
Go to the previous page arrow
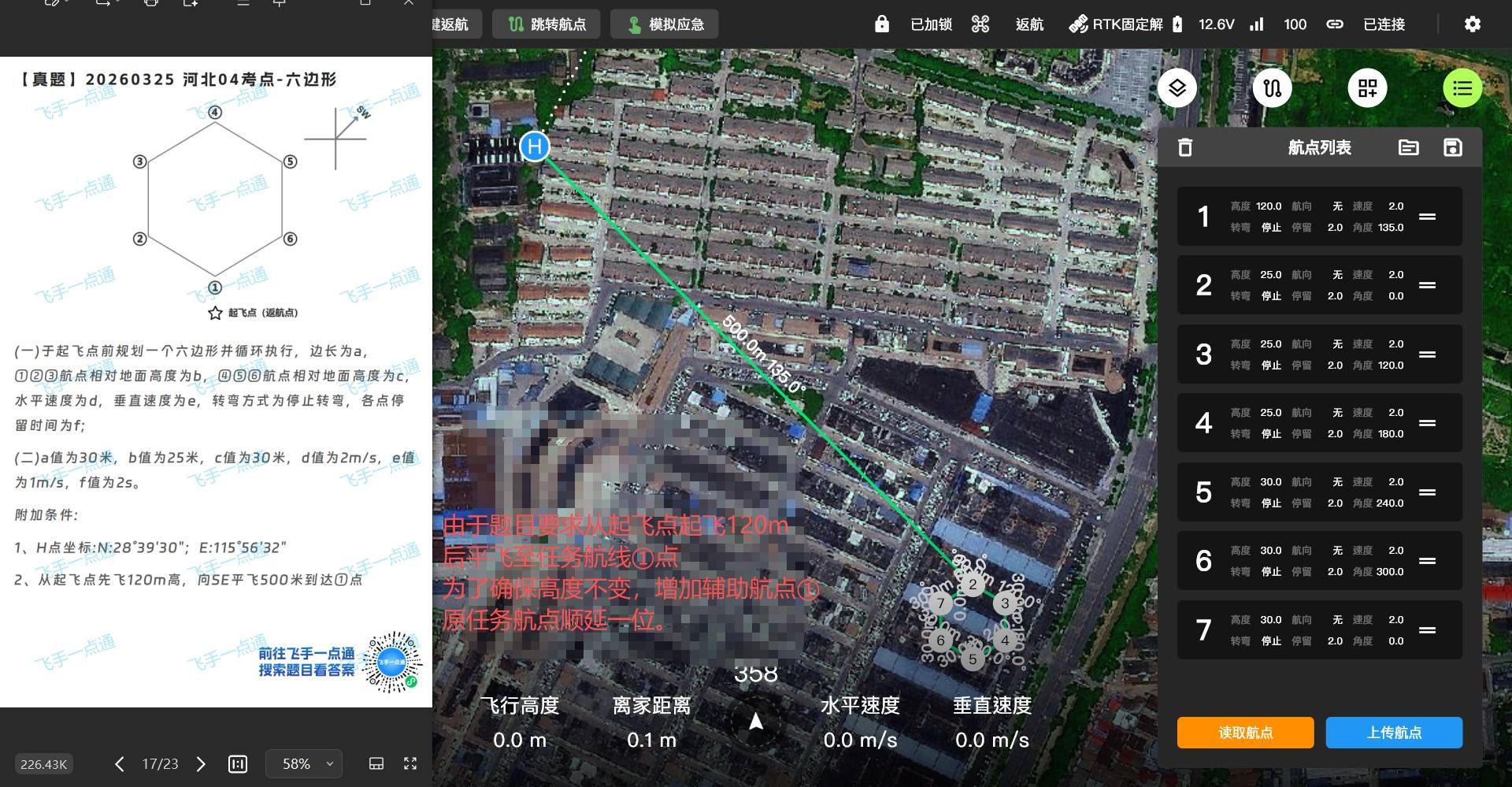[x=119, y=763]
